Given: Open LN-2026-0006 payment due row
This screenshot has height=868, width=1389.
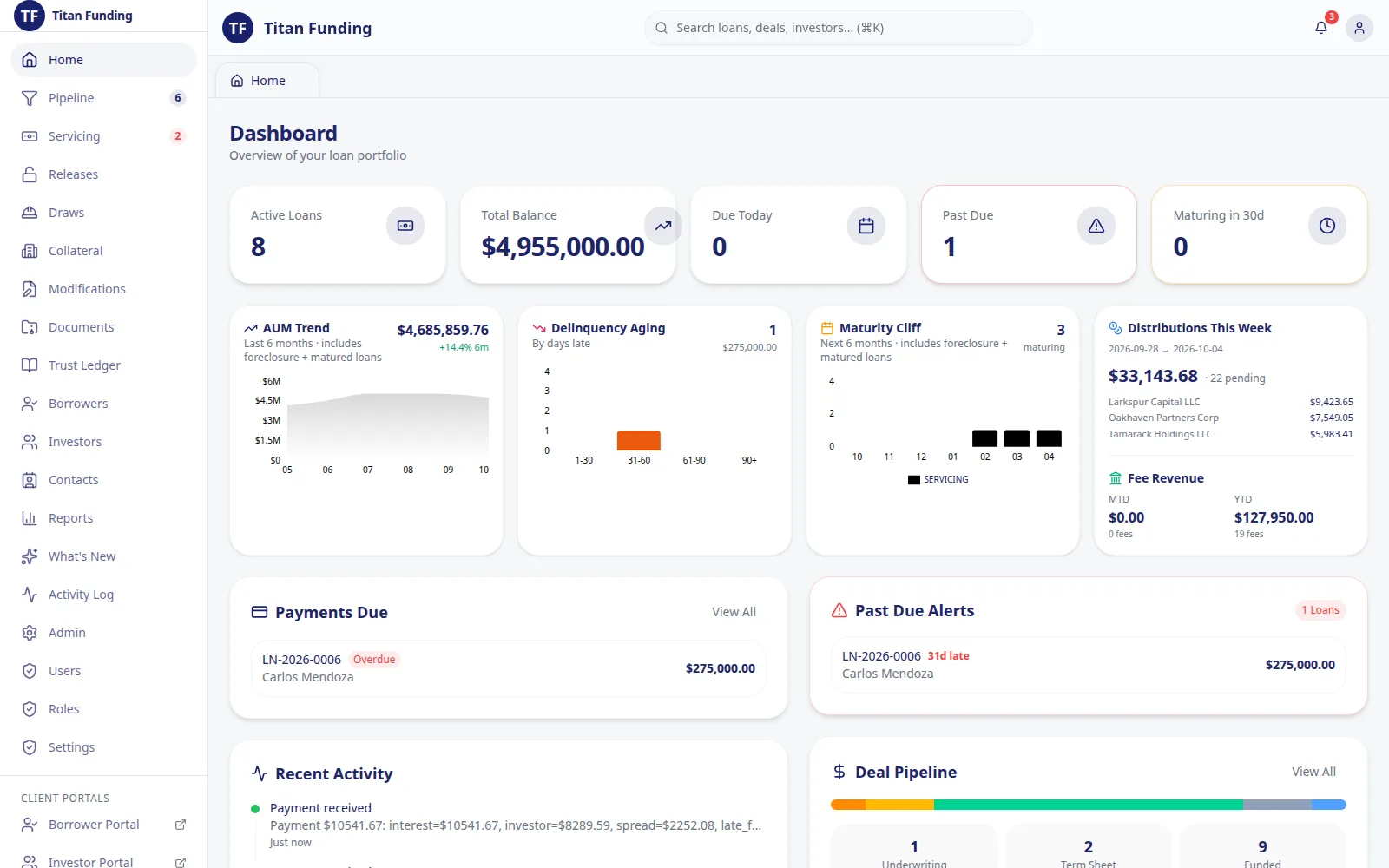Looking at the screenshot, I should pyautogui.click(x=509, y=668).
